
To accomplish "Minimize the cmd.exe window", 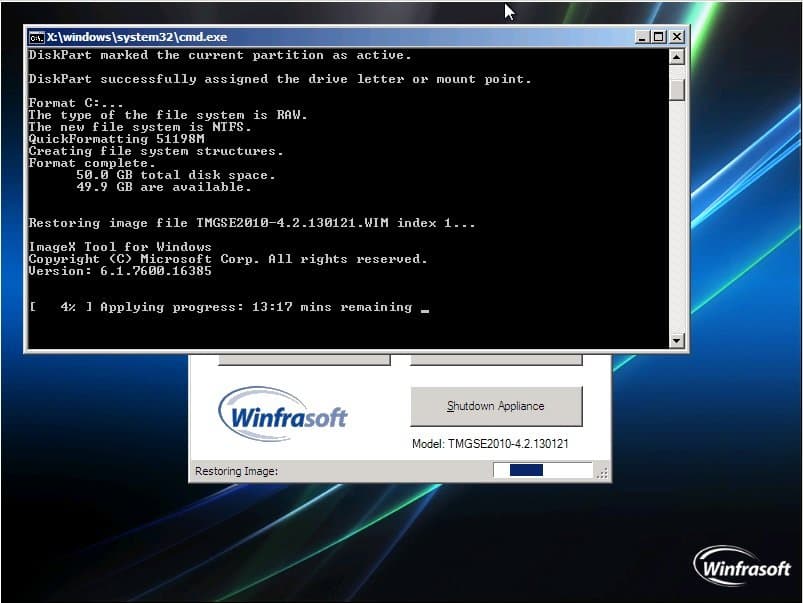I will (x=642, y=37).
